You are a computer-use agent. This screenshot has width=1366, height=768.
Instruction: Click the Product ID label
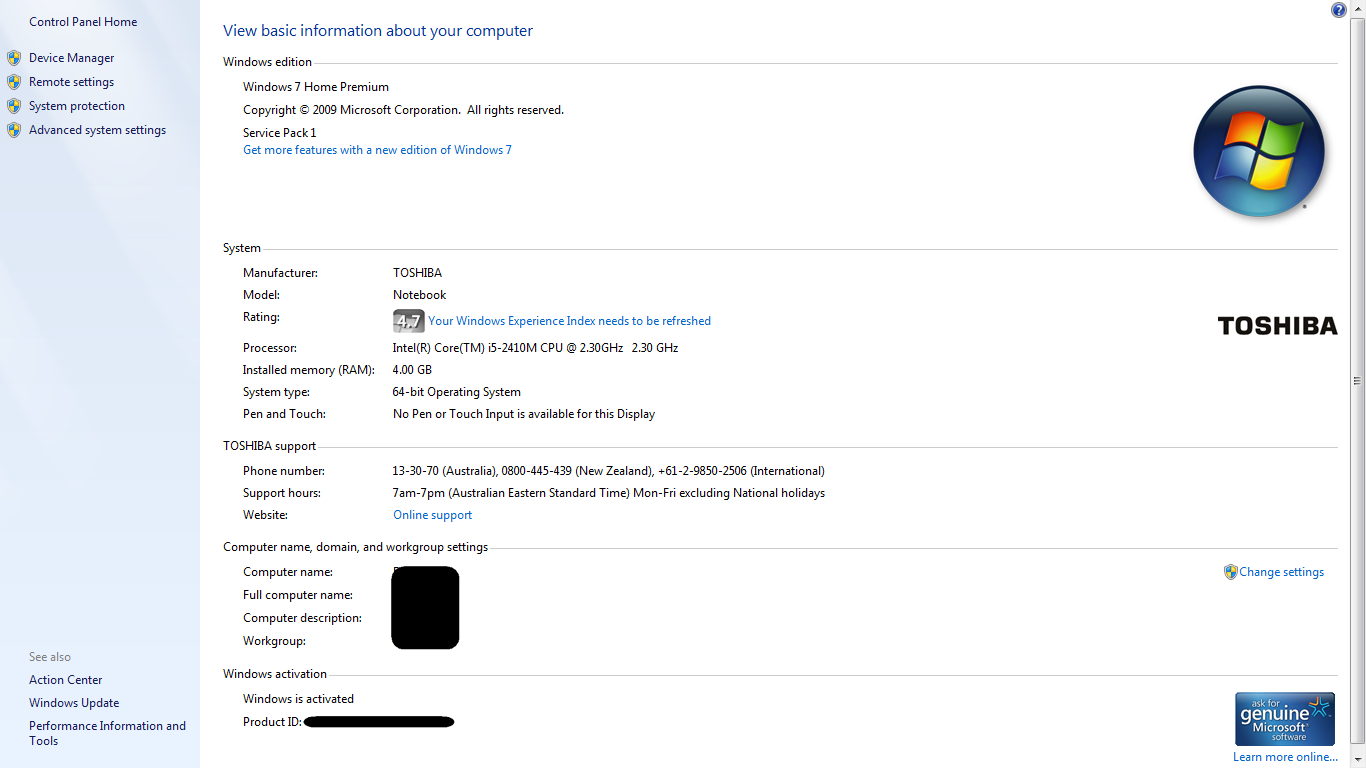tap(272, 722)
